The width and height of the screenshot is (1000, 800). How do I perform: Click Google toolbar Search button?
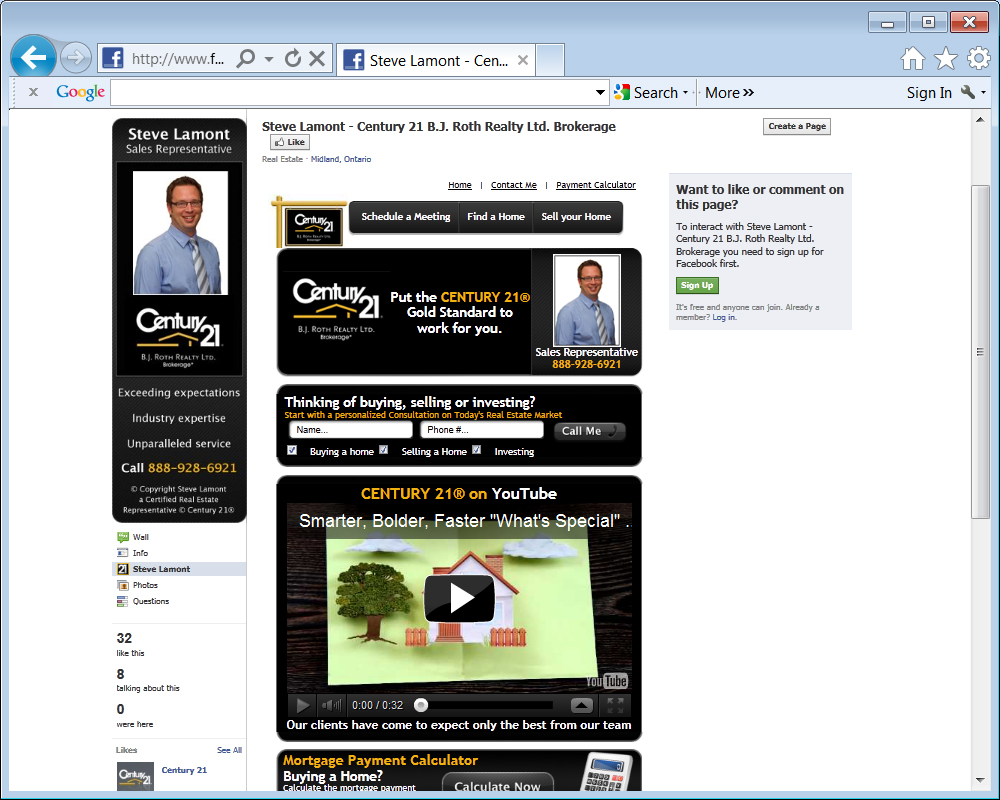tap(645, 93)
